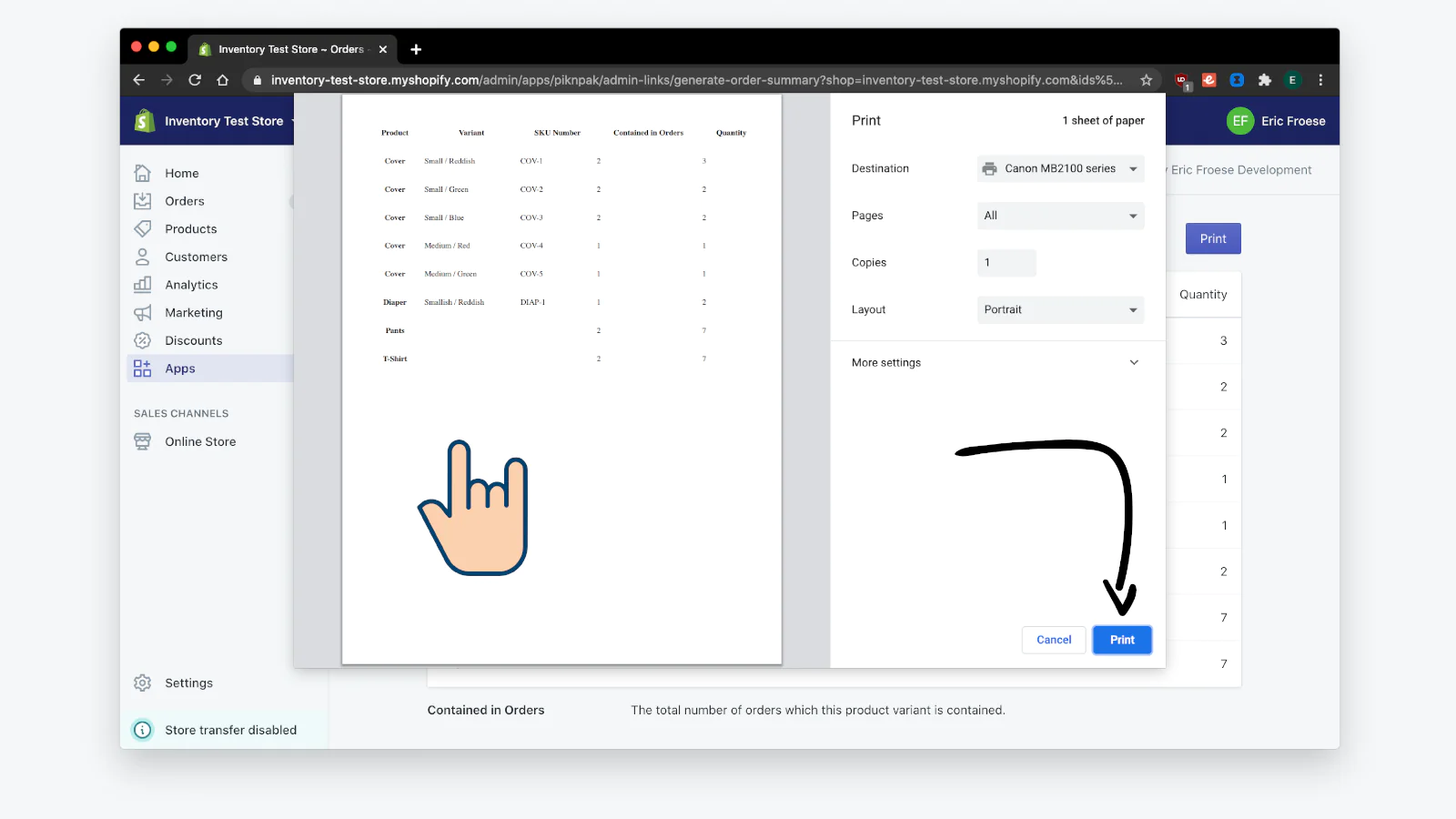This screenshot has width=1456, height=819.
Task: Click the Home icon in the Shopify sidebar
Action: [x=143, y=173]
